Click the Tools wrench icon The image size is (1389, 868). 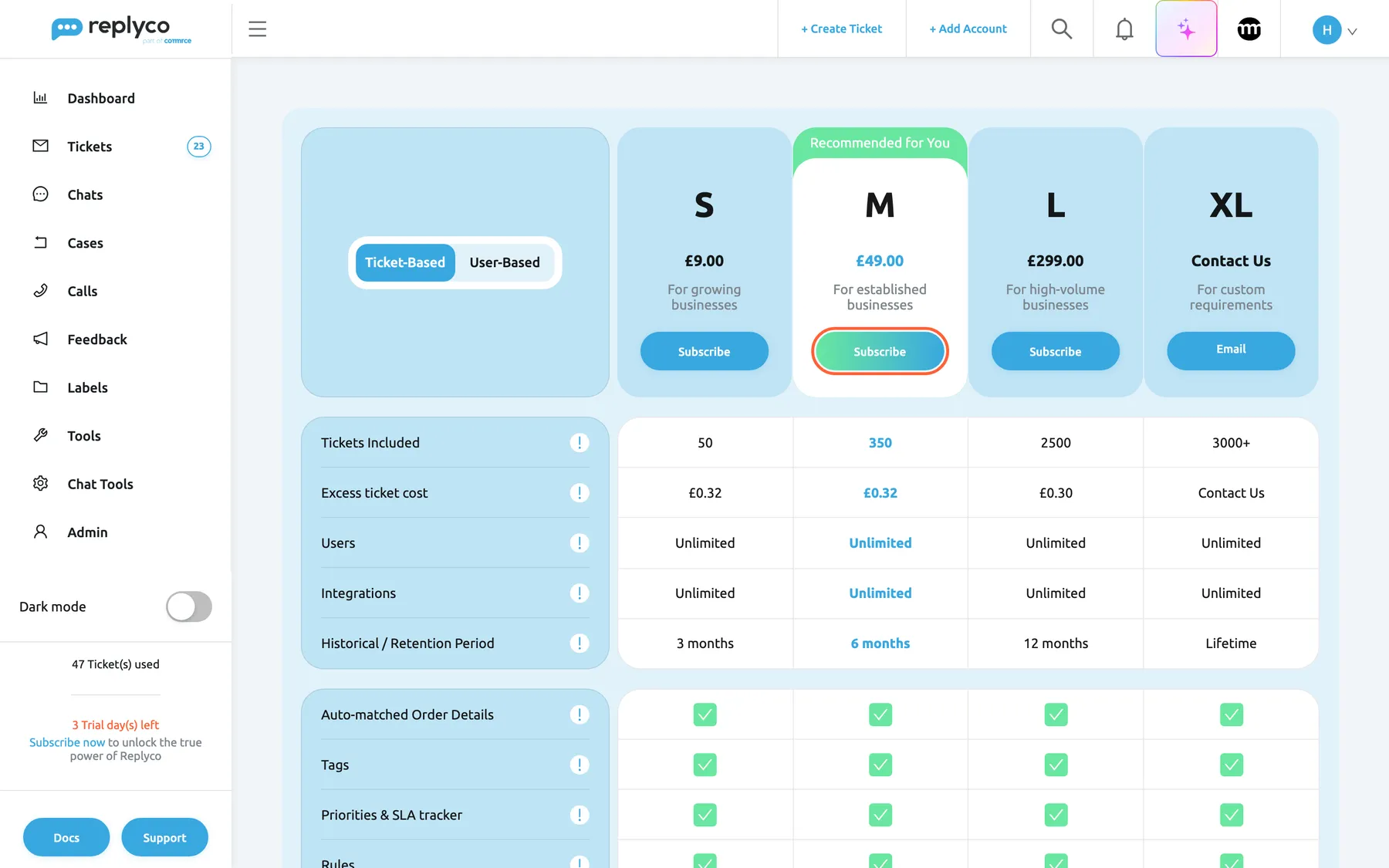[x=40, y=435]
